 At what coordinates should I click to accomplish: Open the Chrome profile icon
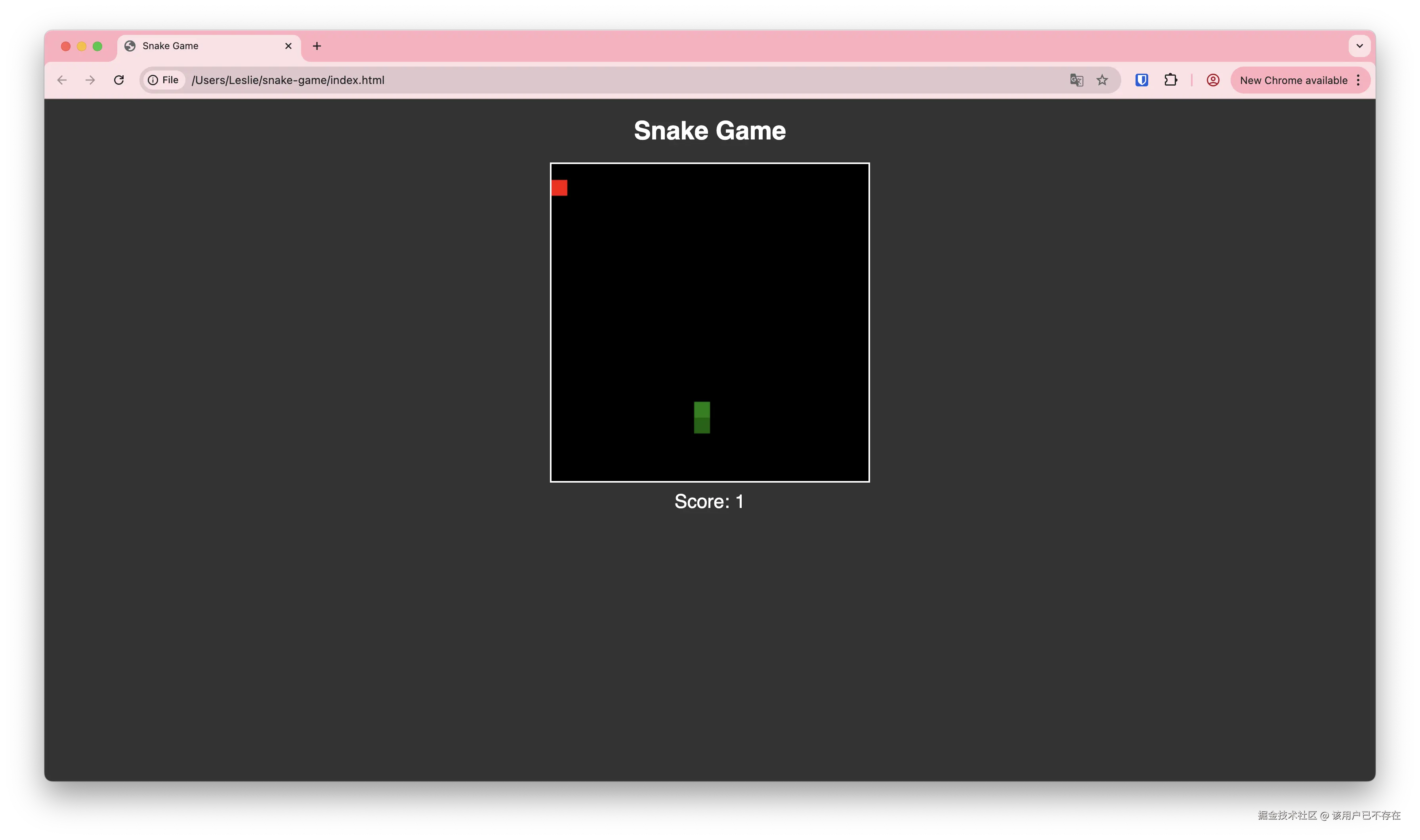tap(1213, 80)
